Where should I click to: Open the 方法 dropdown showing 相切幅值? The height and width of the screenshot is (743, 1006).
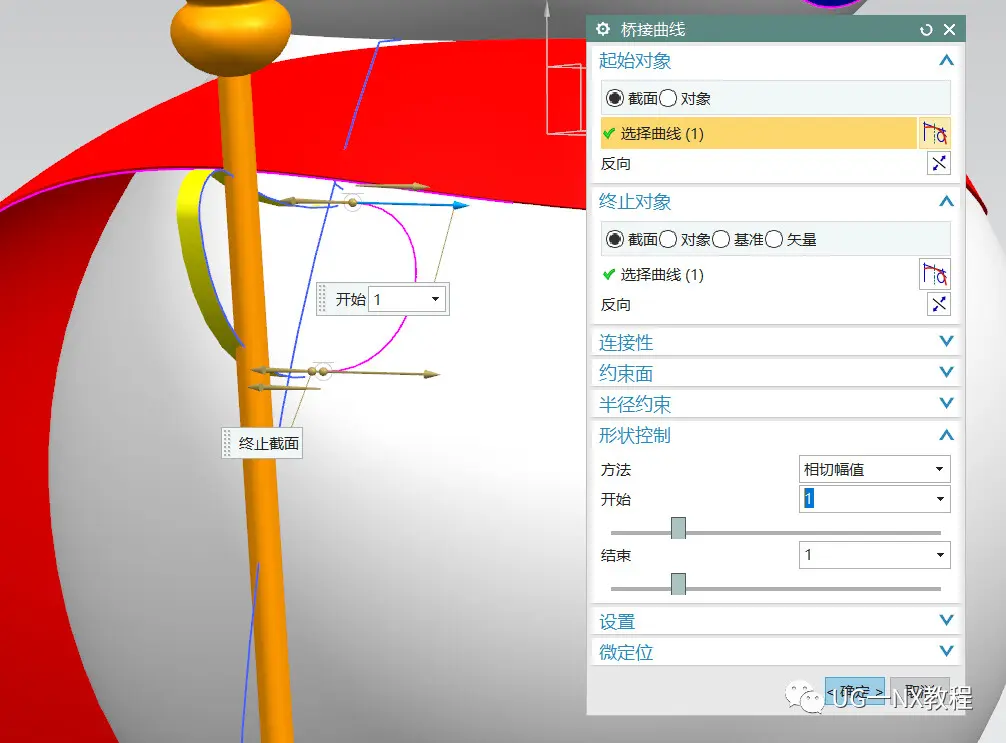(x=874, y=469)
